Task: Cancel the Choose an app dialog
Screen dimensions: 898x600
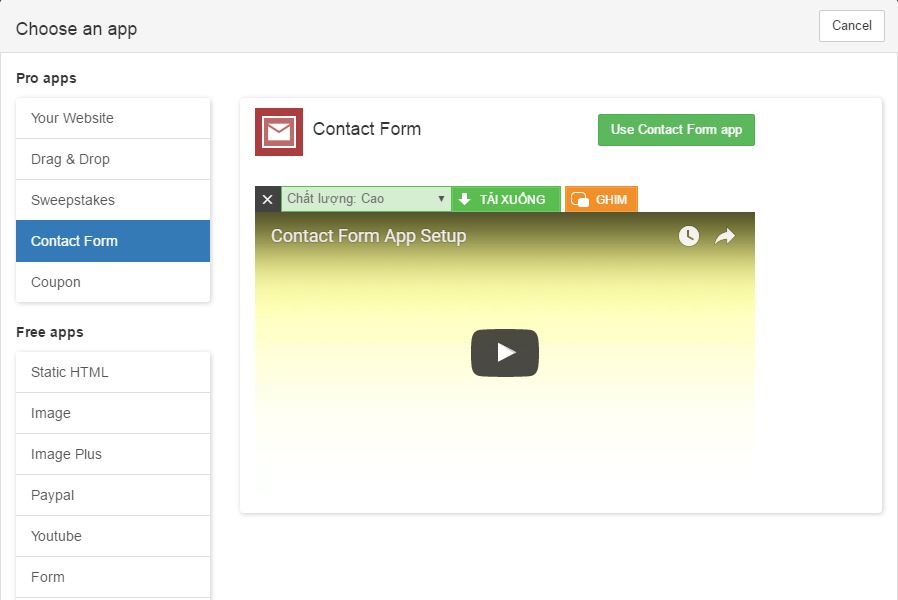Action: [x=851, y=26]
